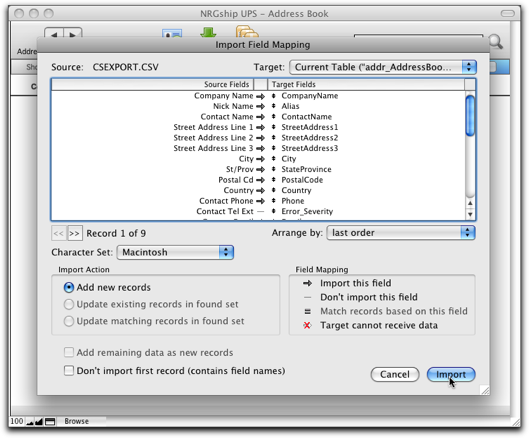Open the Character Set dropdown
Viewport: 529px width, 438px height.
pyautogui.click(x=175, y=252)
